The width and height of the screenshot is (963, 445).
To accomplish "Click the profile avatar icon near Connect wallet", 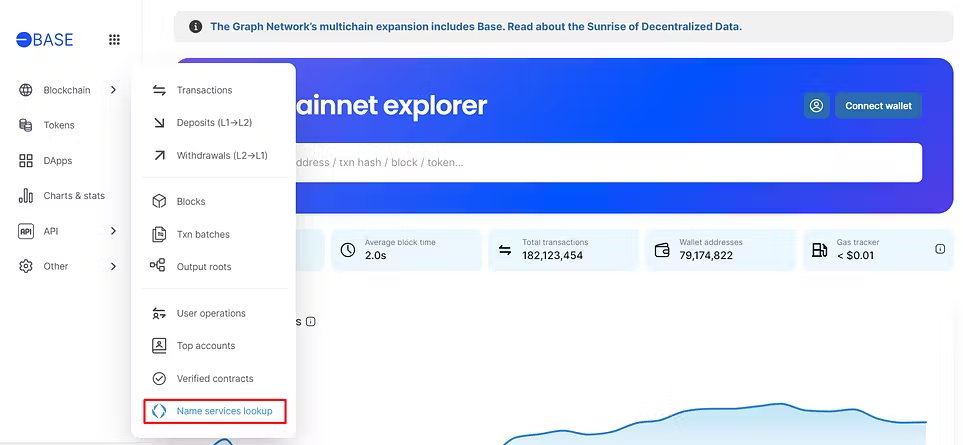I will coord(816,106).
